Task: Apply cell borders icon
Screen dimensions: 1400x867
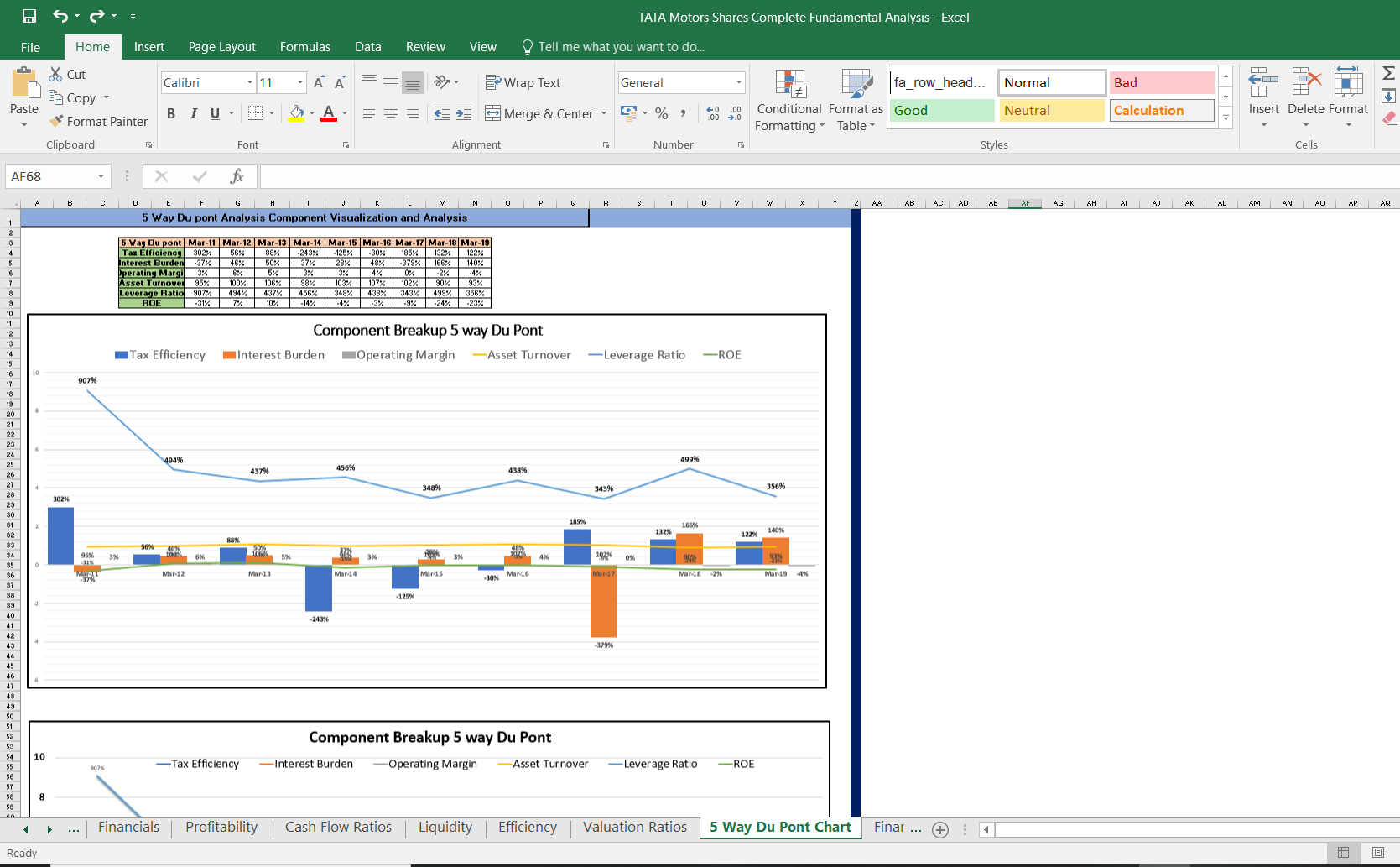Action: [256, 113]
